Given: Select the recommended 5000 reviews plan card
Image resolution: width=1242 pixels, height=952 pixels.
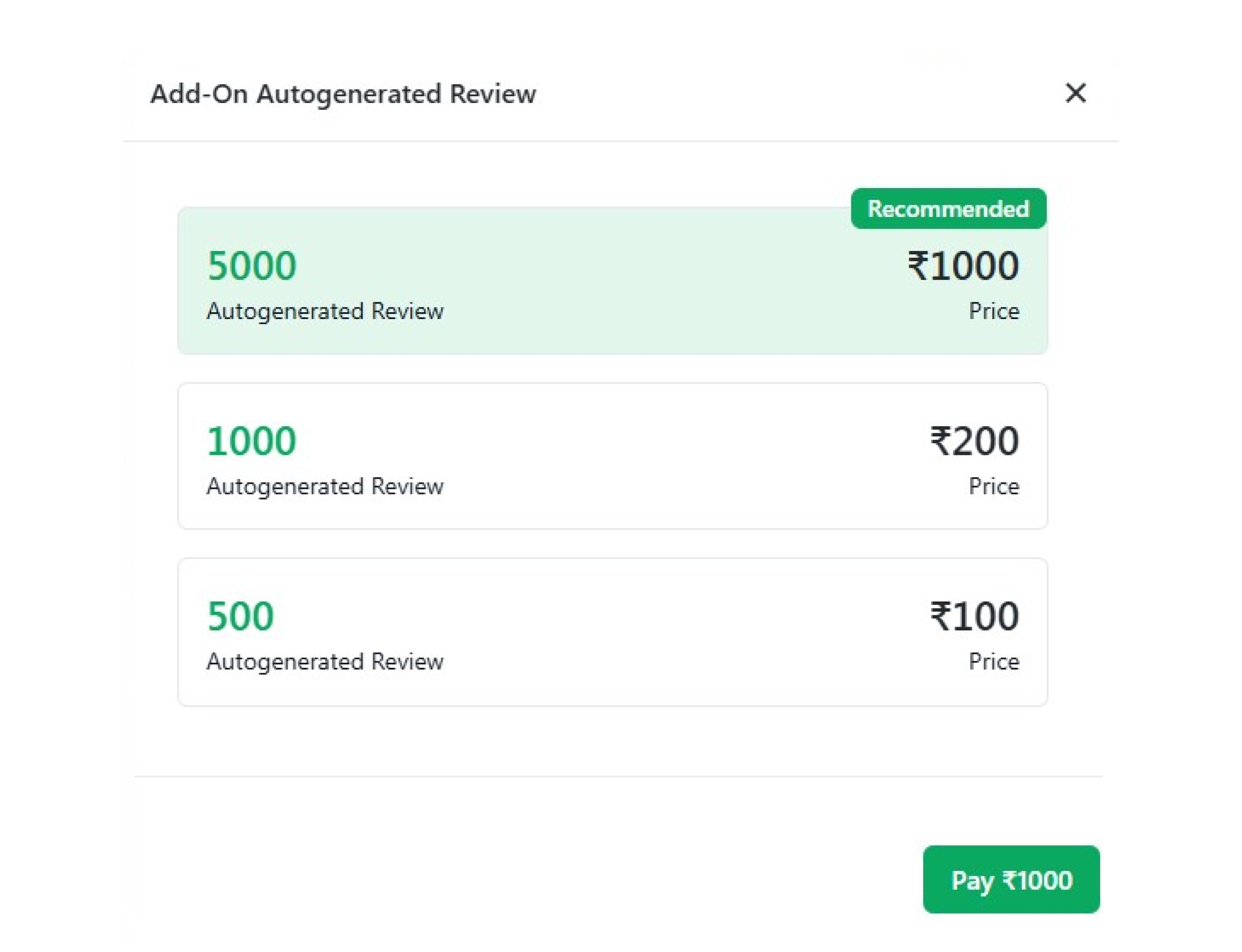Looking at the screenshot, I should [612, 281].
